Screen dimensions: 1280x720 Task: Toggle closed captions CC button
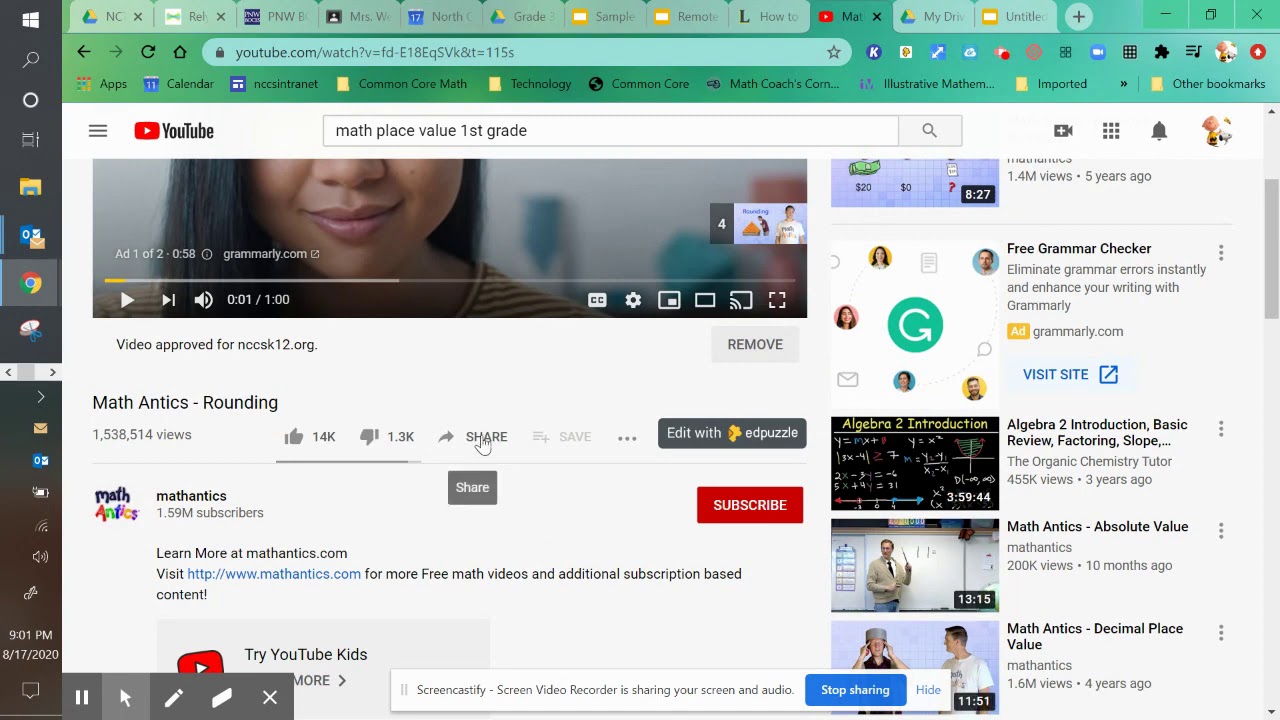tap(597, 299)
